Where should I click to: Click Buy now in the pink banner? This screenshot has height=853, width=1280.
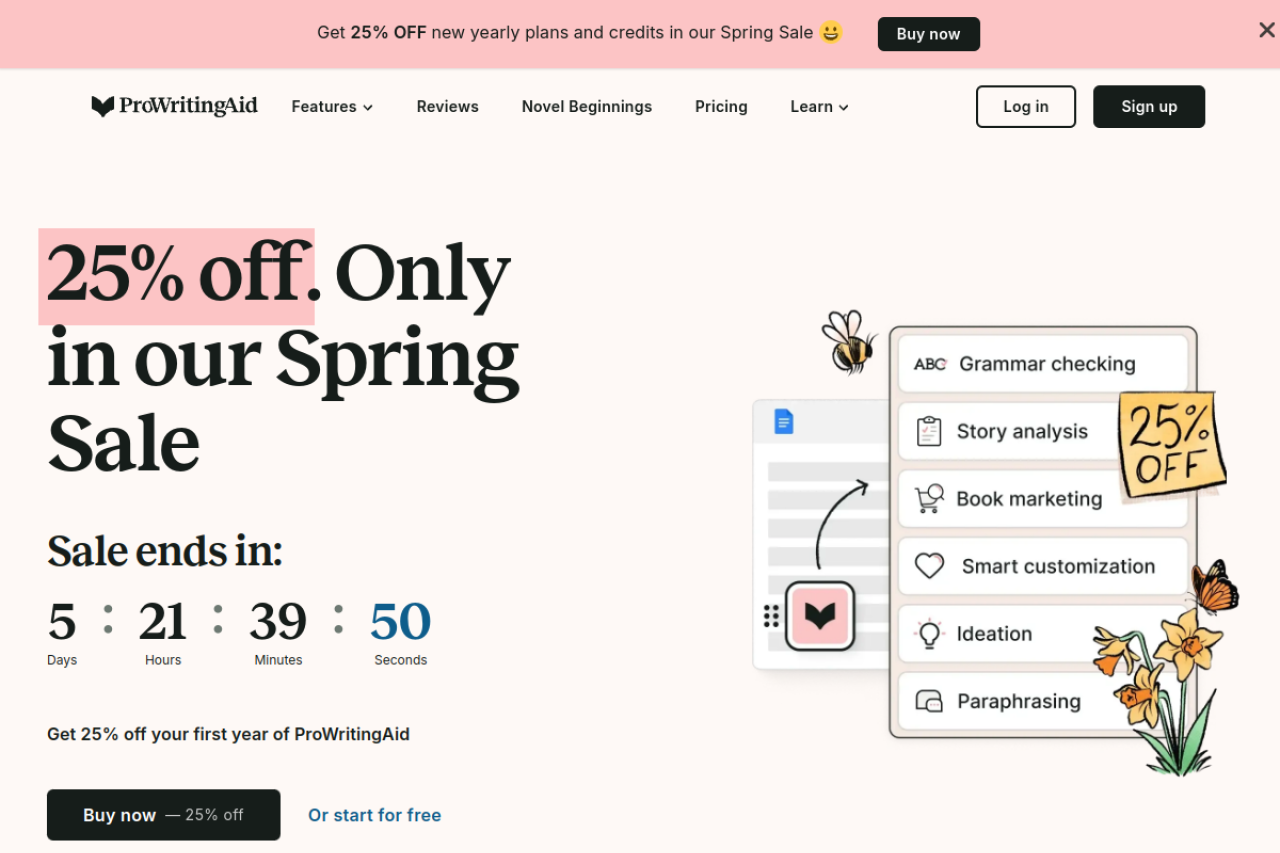pyautogui.click(x=929, y=34)
